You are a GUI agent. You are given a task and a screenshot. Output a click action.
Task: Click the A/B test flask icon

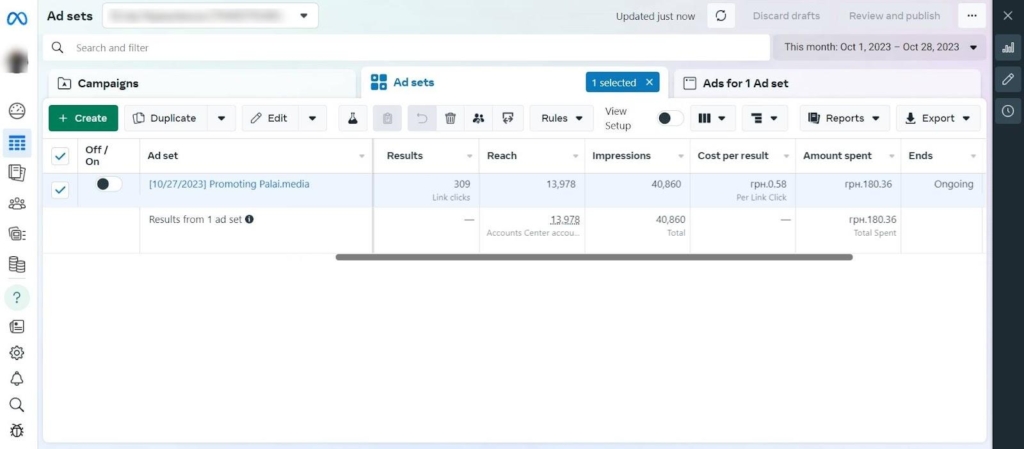pyautogui.click(x=352, y=118)
